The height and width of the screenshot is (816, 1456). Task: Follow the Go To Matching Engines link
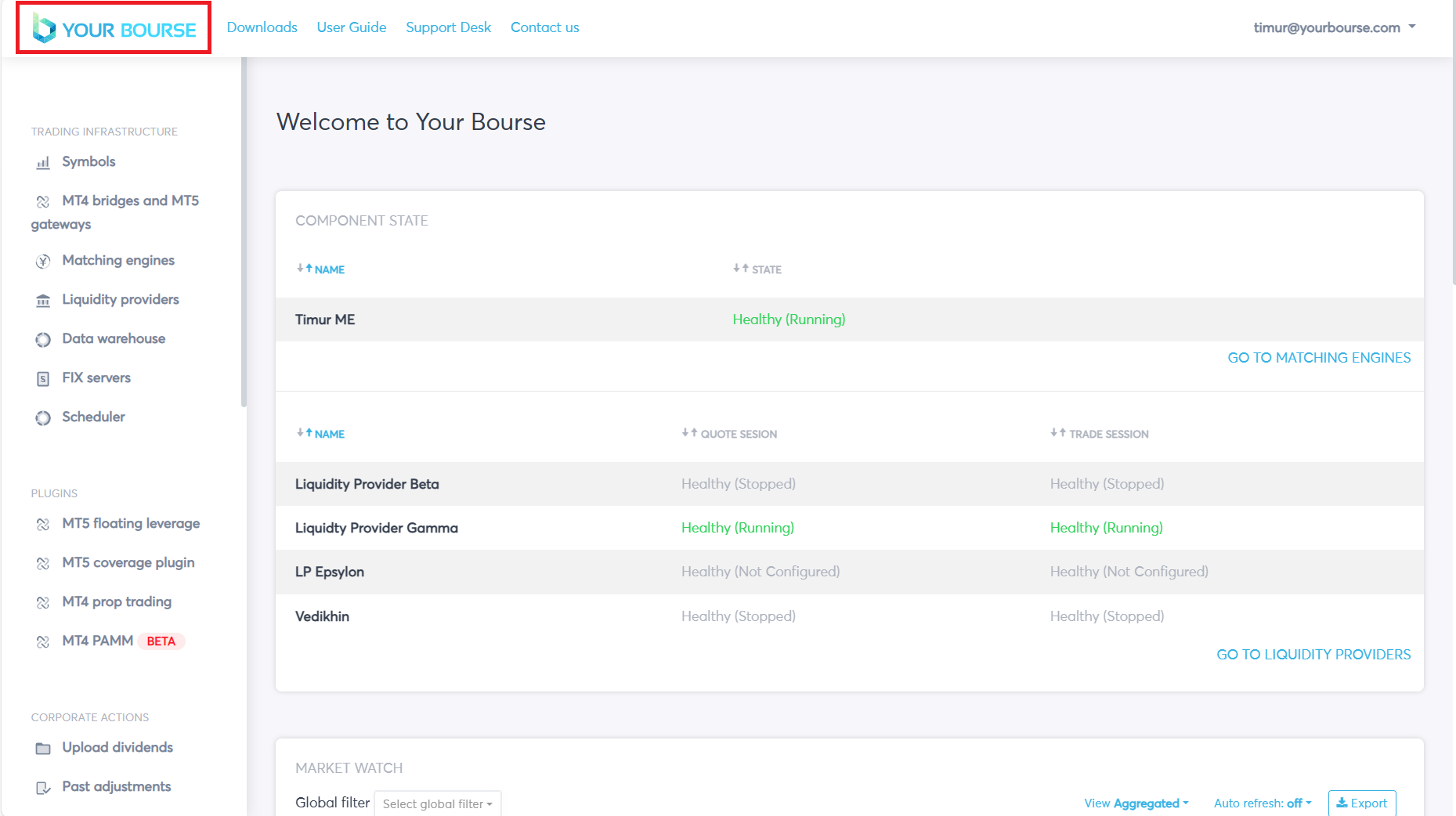[1318, 358]
